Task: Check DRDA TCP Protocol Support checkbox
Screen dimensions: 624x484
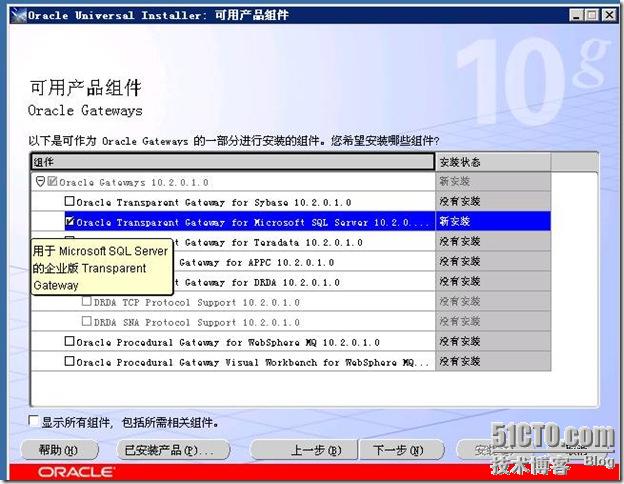Action: pyautogui.click(x=86, y=301)
